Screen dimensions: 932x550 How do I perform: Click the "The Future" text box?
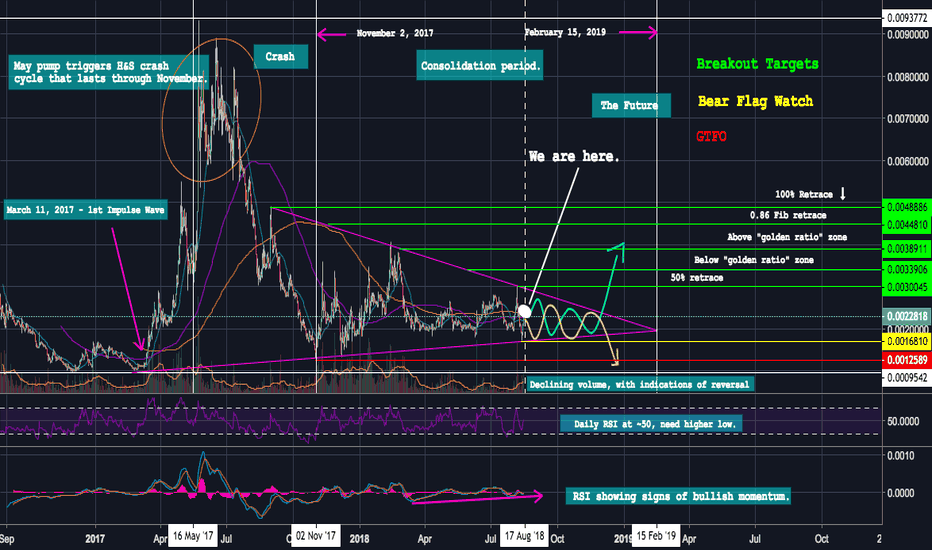pos(631,105)
